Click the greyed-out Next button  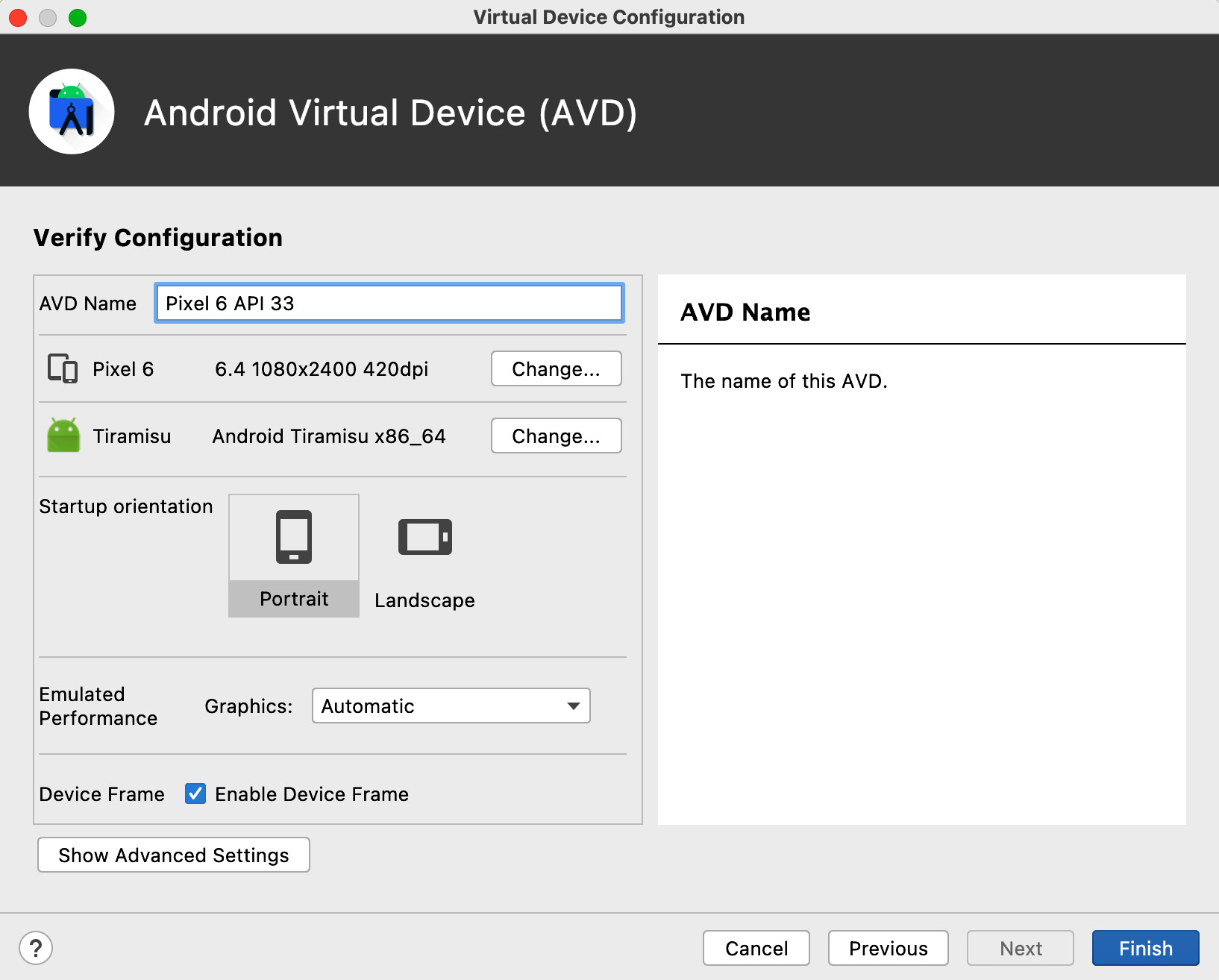tap(1021, 948)
